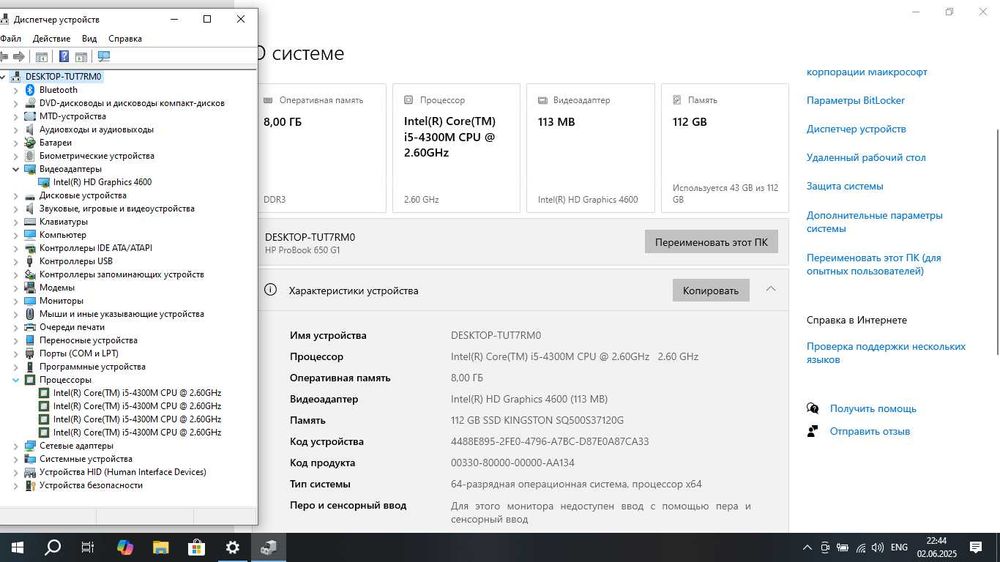Click the volume speaker tray icon
The image size is (1000, 562).
point(878,547)
